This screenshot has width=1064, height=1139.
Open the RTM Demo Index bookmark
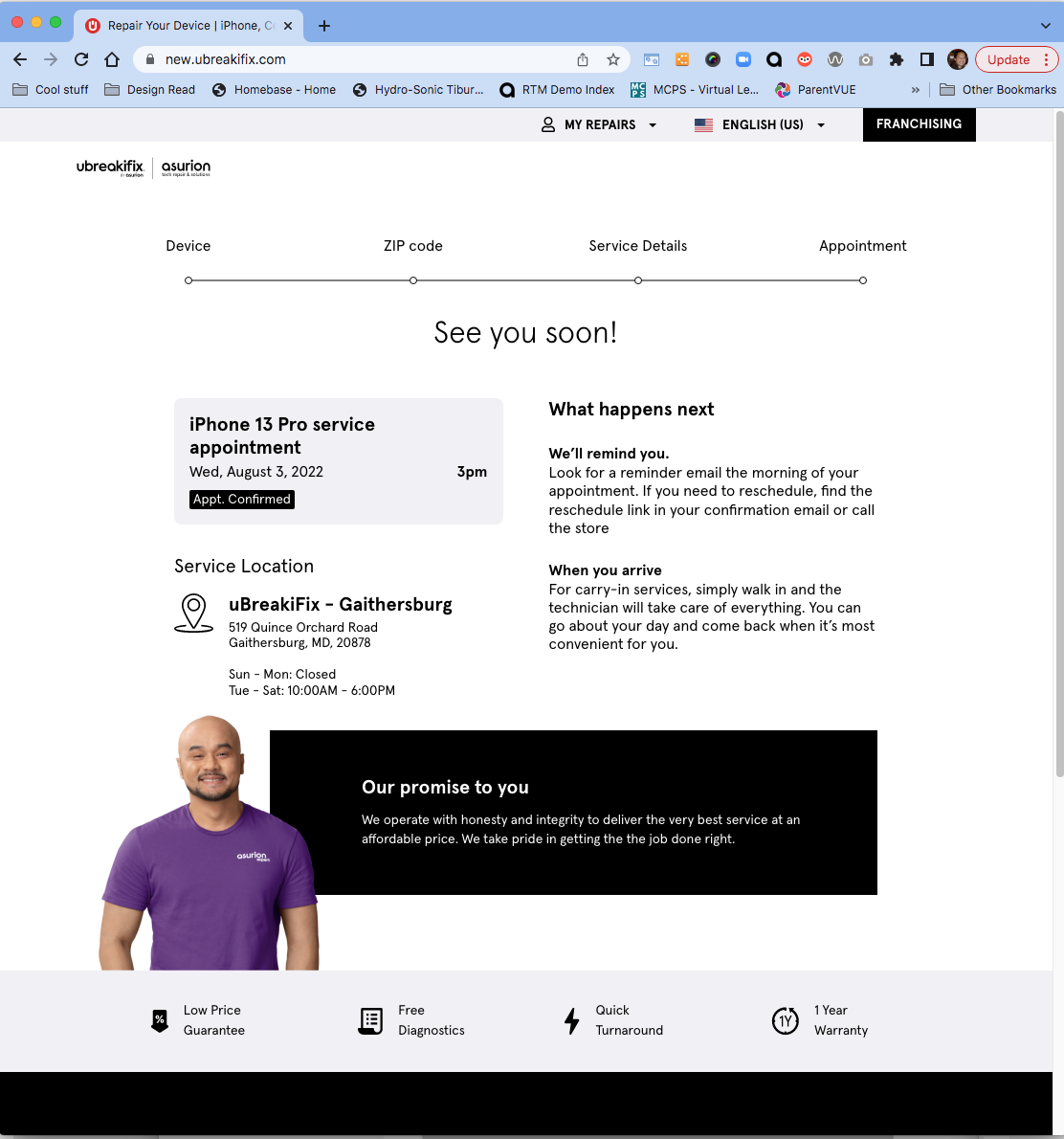557,90
